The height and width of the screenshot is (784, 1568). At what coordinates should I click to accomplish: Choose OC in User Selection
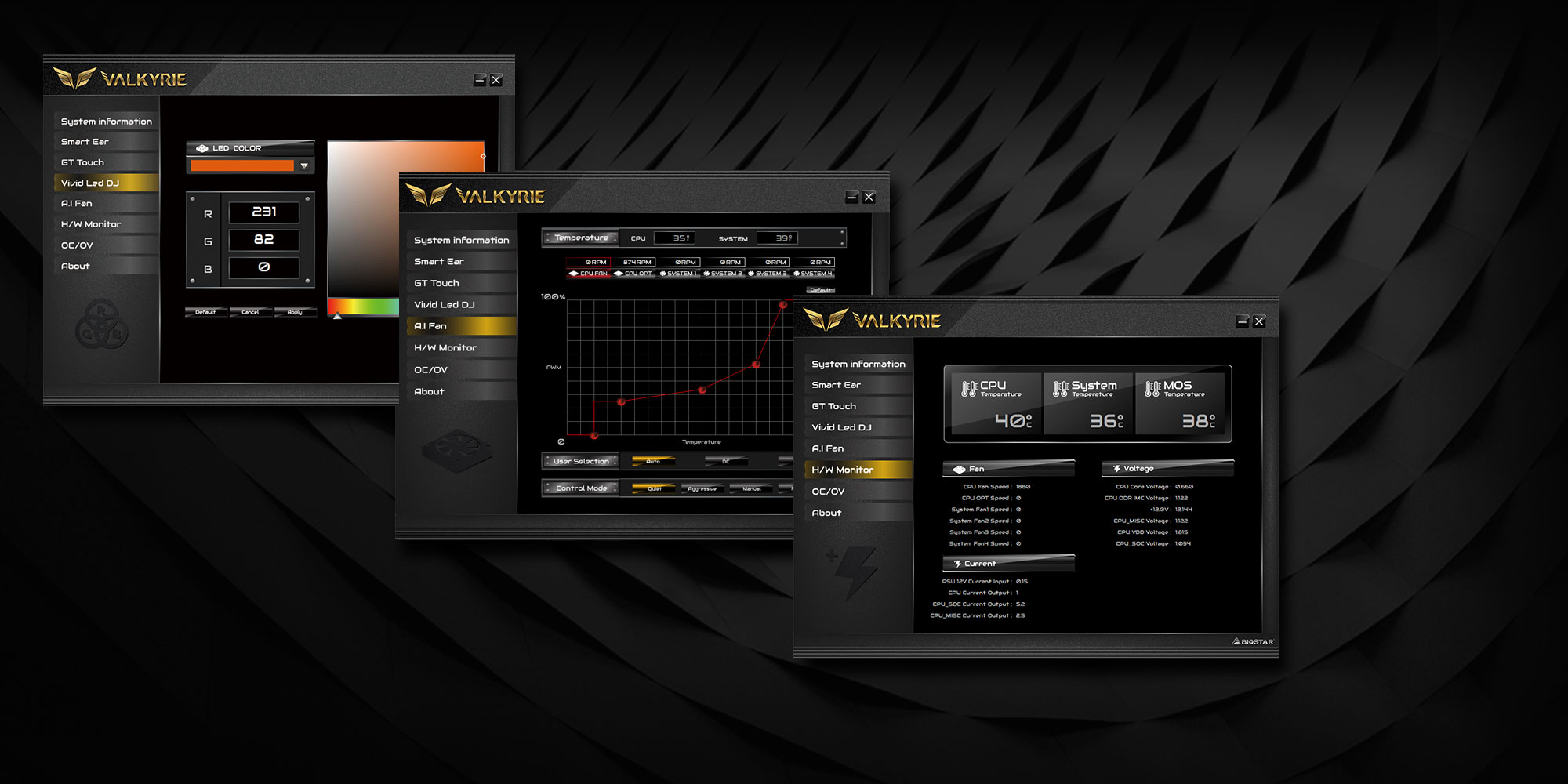(726, 462)
